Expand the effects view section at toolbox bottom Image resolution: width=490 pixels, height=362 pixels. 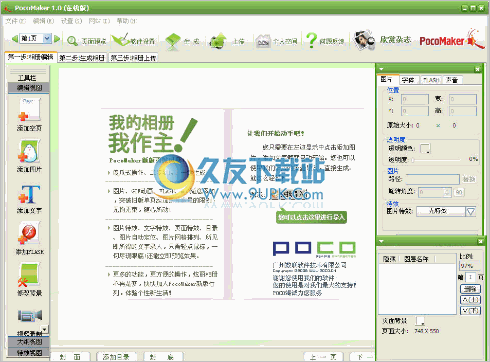coord(29,352)
